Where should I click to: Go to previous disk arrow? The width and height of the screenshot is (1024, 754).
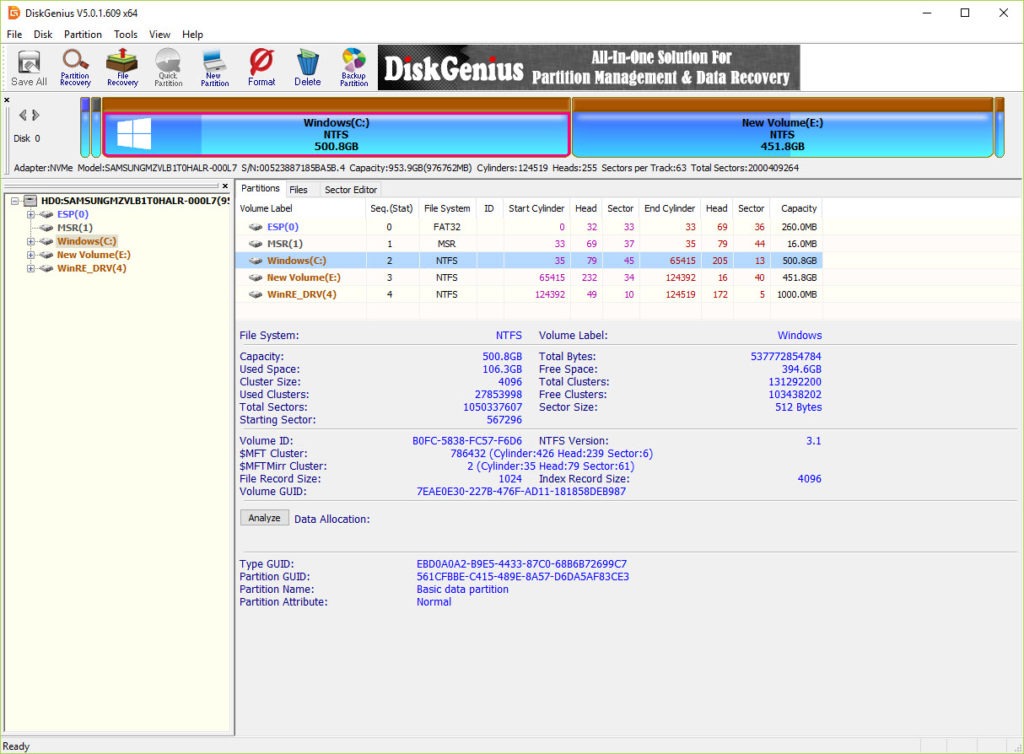click(x=23, y=116)
